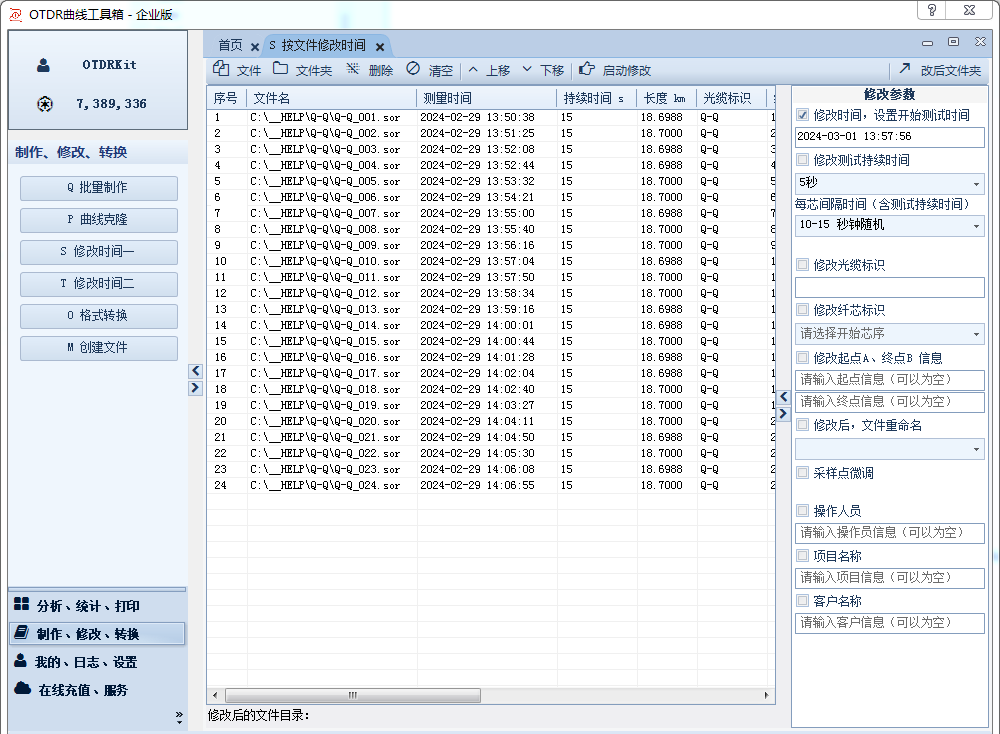The width and height of the screenshot is (1000, 734).
Task: Click the 清空 clear-all toolbar icon
Action: tap(413, 69)
